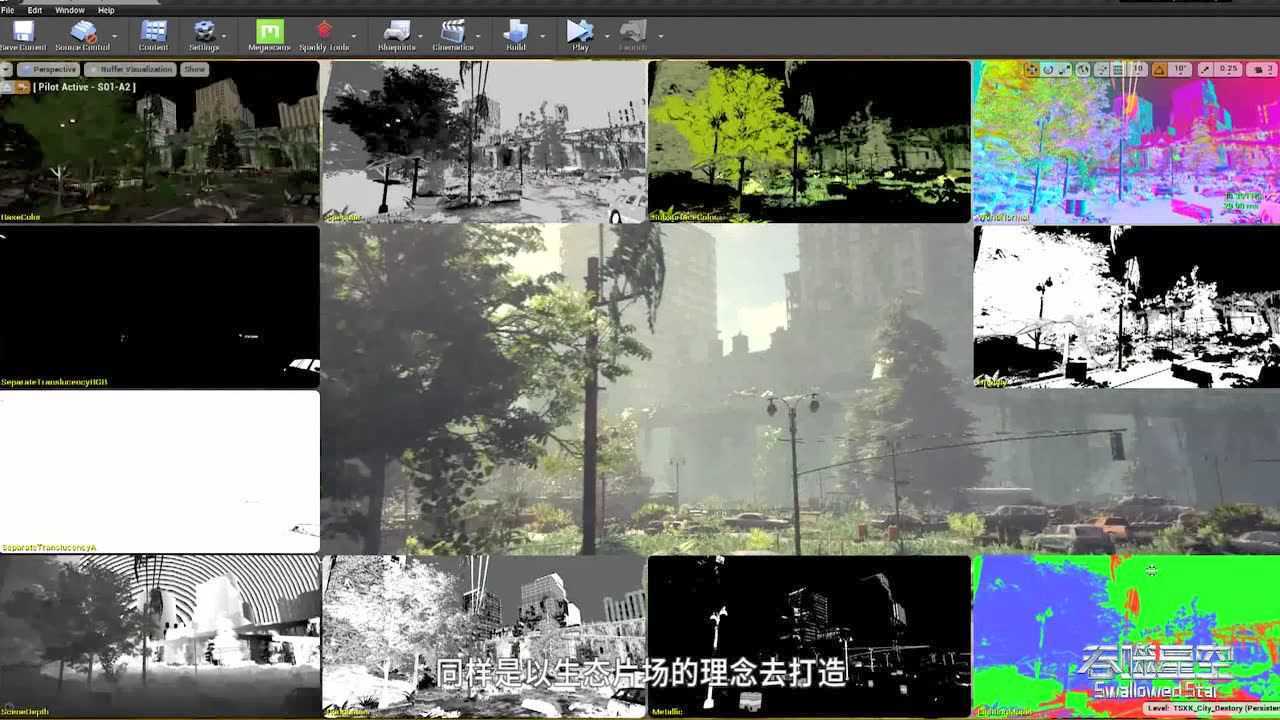Click the Perspective view mode button

(x=48, y=69)
